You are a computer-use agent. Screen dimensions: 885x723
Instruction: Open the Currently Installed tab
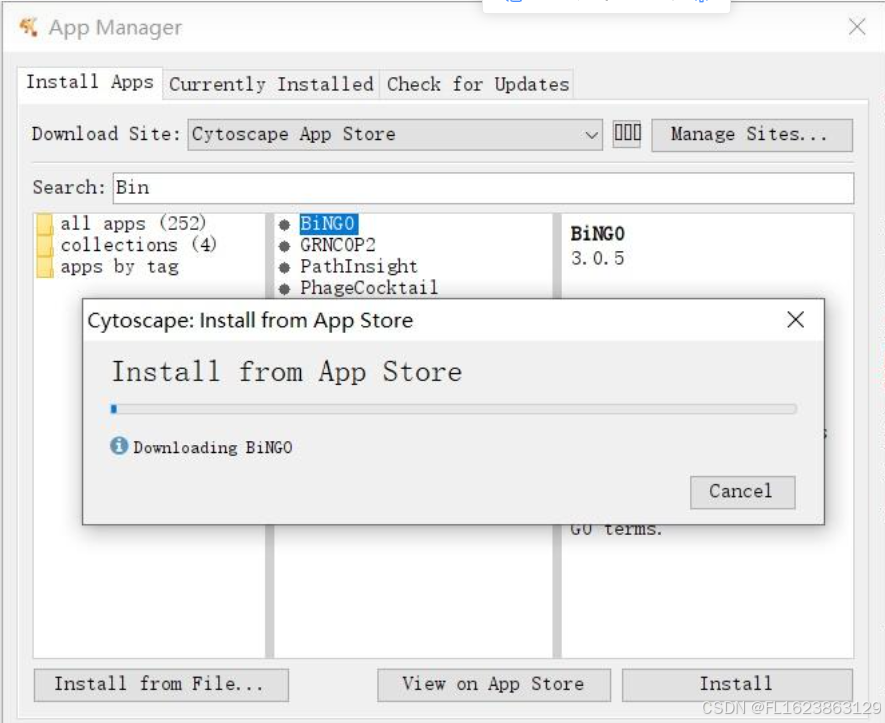click(x=271, y=85)
